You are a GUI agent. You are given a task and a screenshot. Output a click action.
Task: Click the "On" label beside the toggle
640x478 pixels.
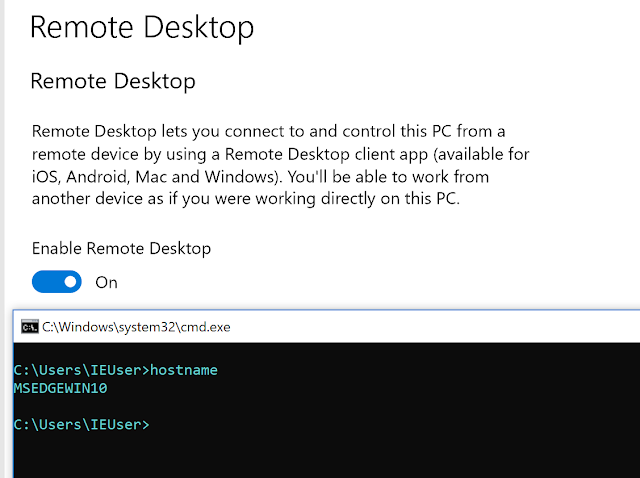[x=107, y=282]
